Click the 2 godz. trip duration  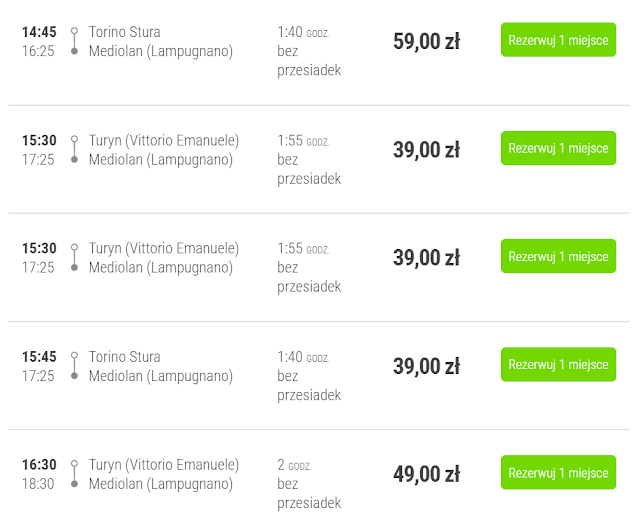pyautogui.click(x=294, y=465)
